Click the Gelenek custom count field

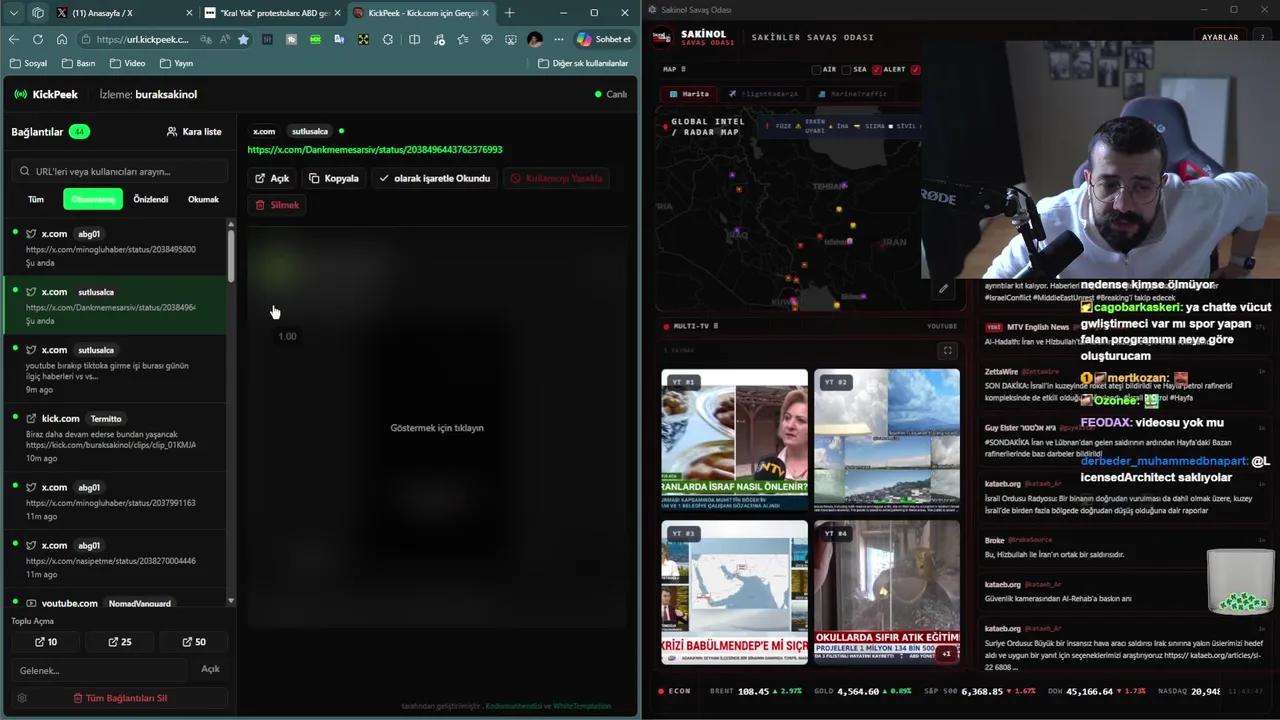click(x=99, y=670)
